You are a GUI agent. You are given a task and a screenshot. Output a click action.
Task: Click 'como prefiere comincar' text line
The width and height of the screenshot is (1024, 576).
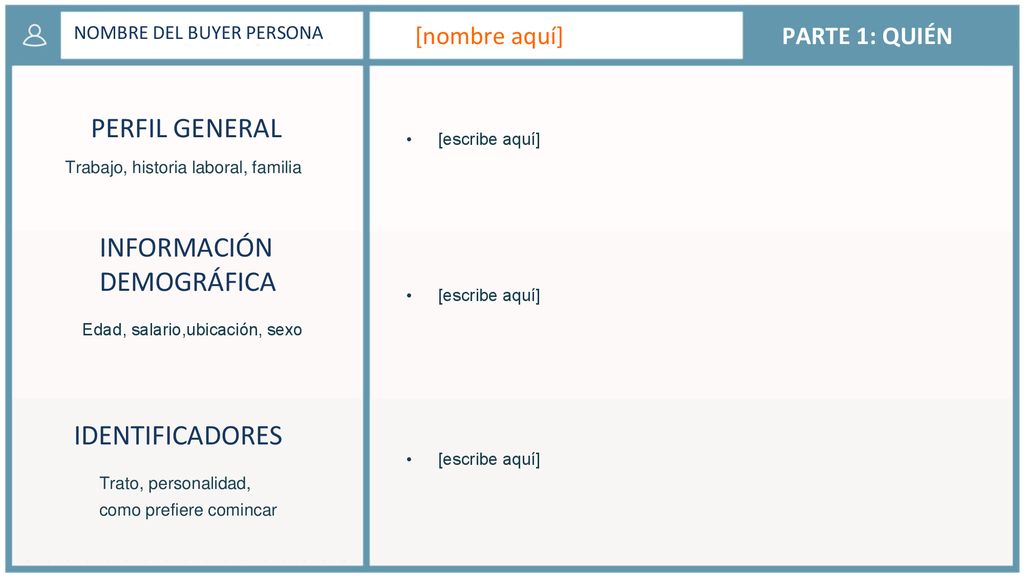pos(188,510)
